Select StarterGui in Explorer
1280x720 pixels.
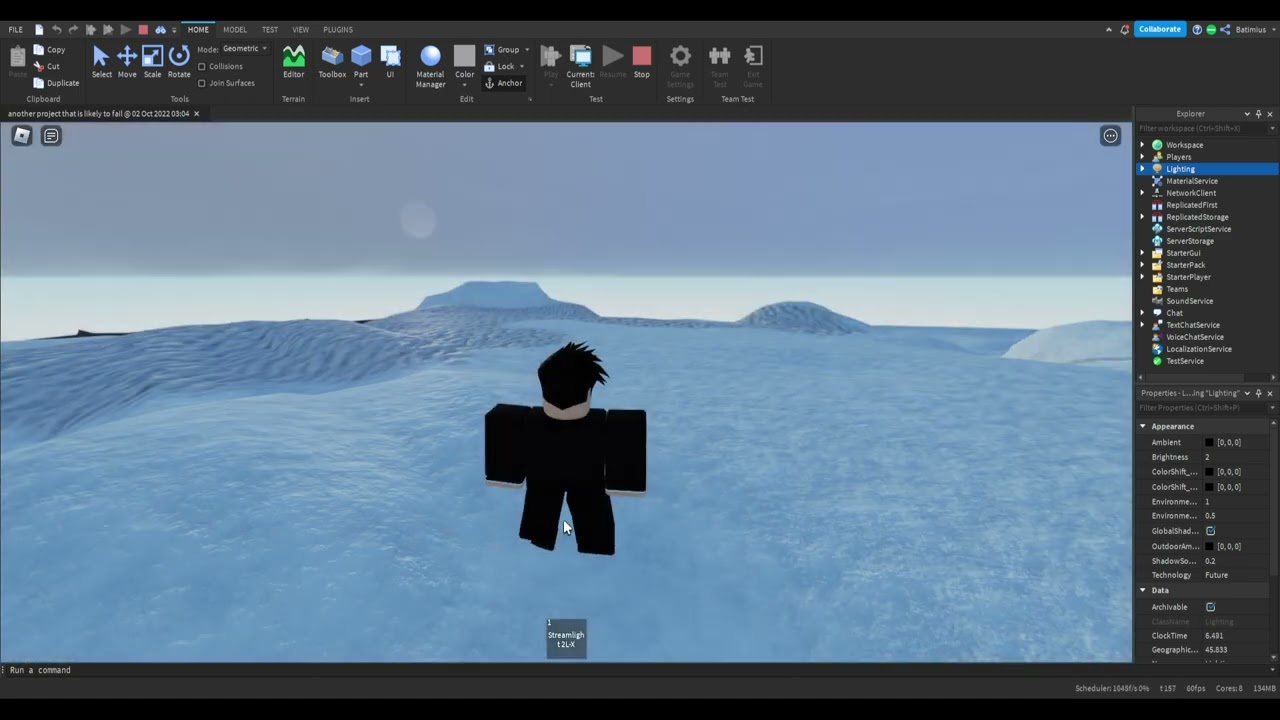tap(1183, 253)
